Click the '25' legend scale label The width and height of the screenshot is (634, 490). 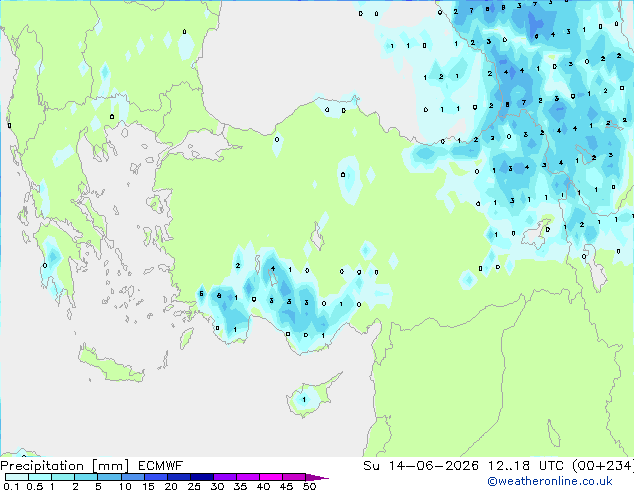tap(194, 486)
